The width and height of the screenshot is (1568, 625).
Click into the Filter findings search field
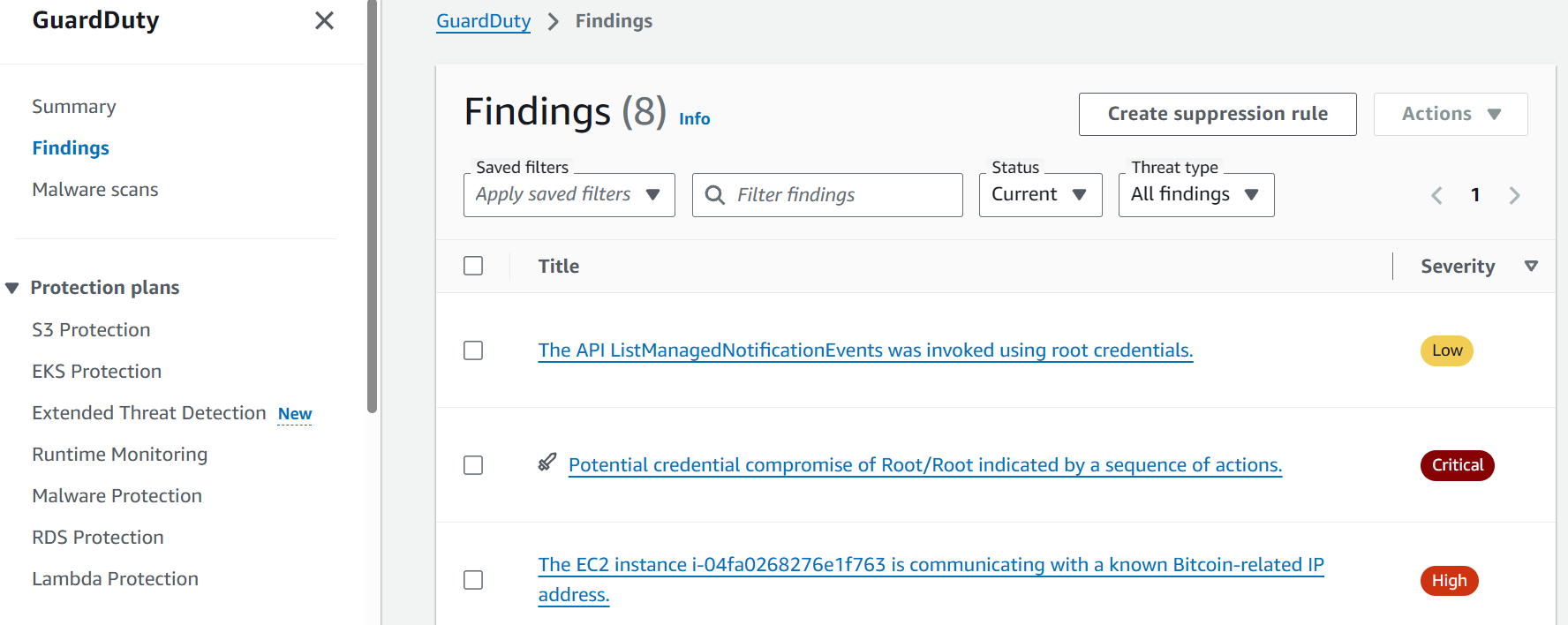(x=827, y=195)
